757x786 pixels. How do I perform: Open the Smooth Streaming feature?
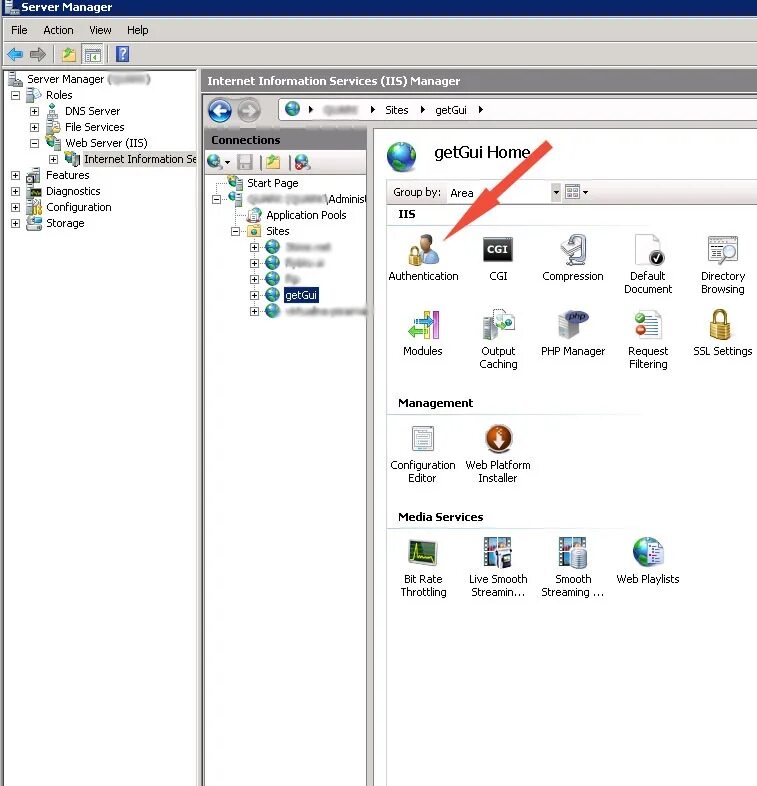coord(573,567)
